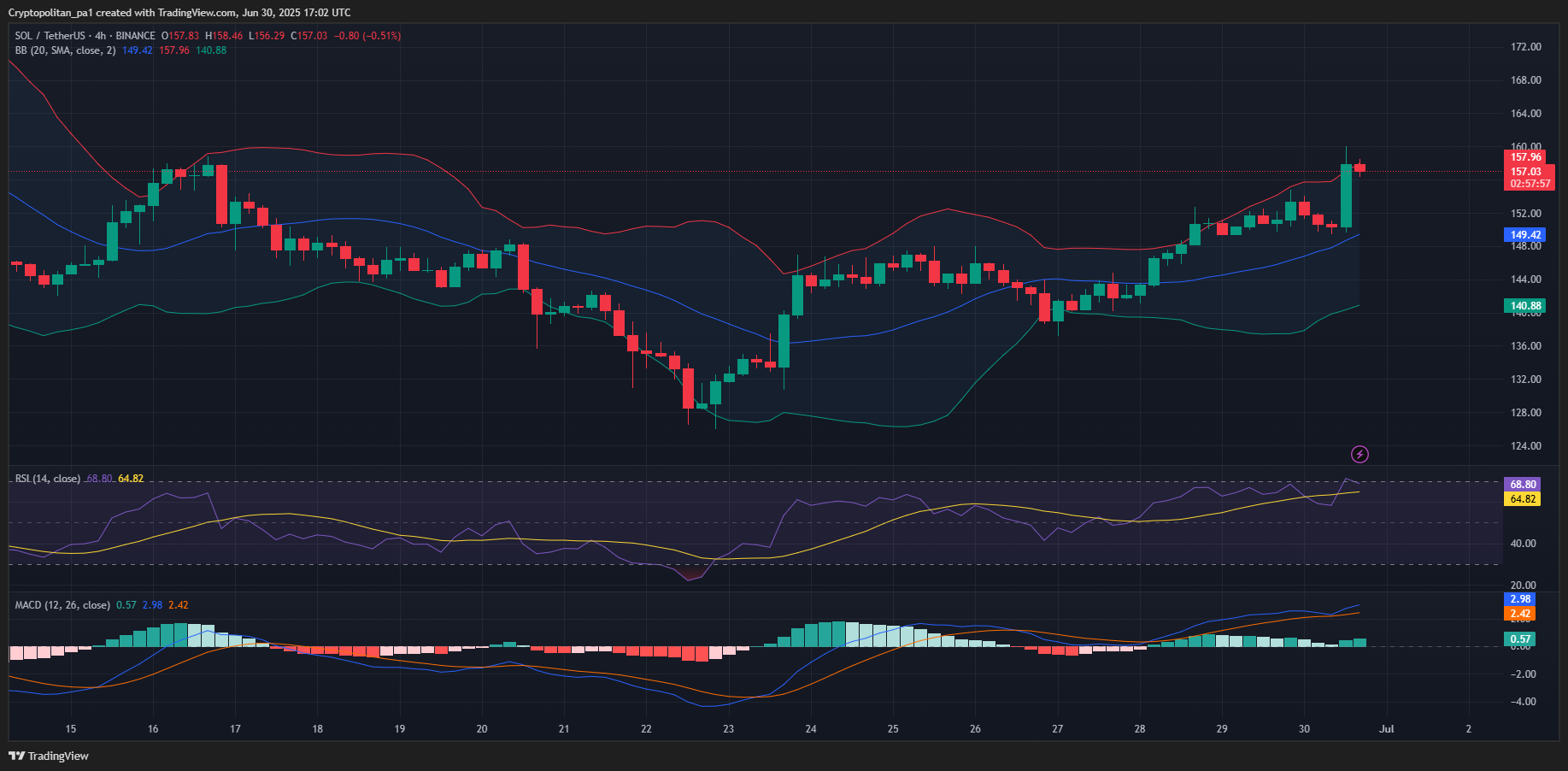This screenshot has width=1568, height=771.
Task: Click date 18 on the time axis
Action: point(318,729)
